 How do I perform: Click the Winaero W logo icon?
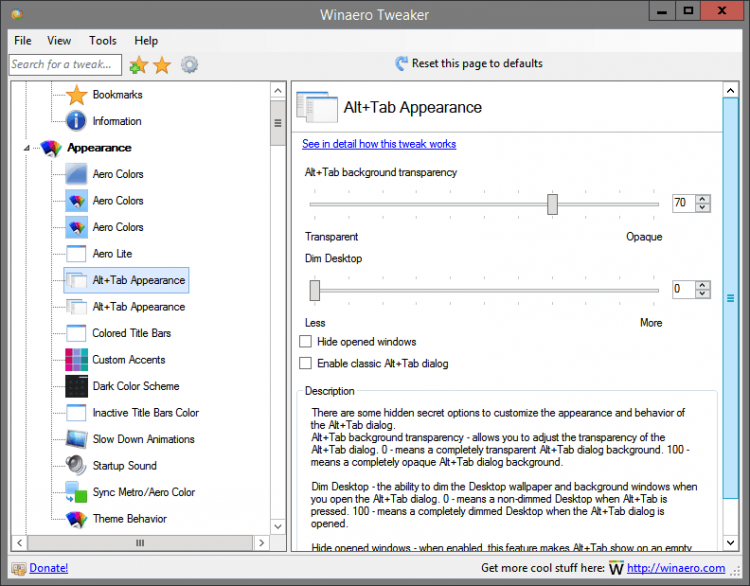pyautogui.click(x=616, y=568)
